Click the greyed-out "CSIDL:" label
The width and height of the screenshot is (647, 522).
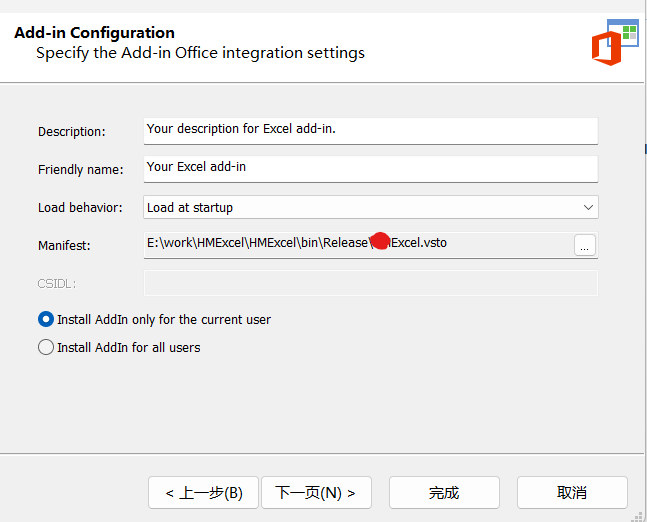click(57, 284)
